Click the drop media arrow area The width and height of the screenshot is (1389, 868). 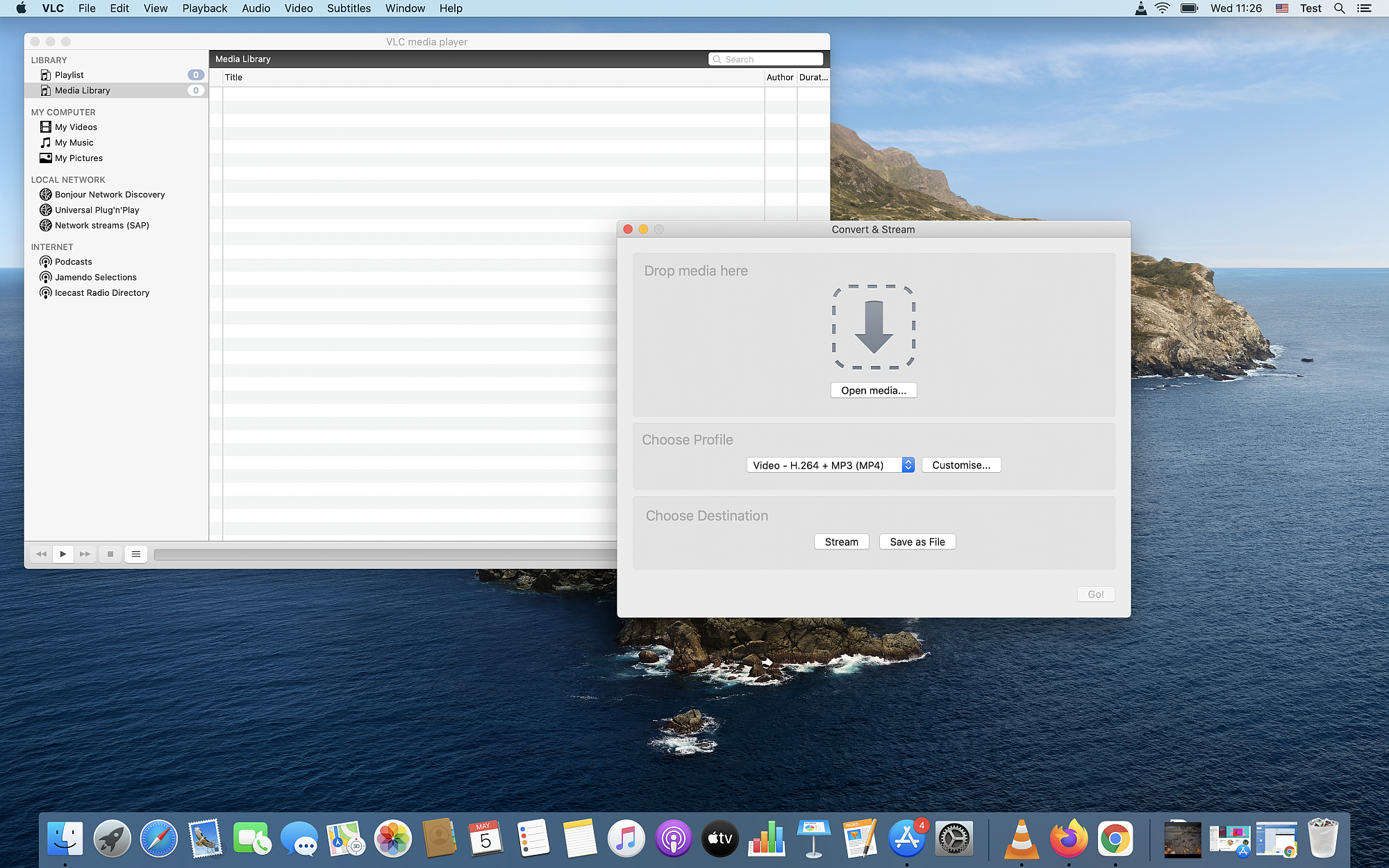point(874,327)
